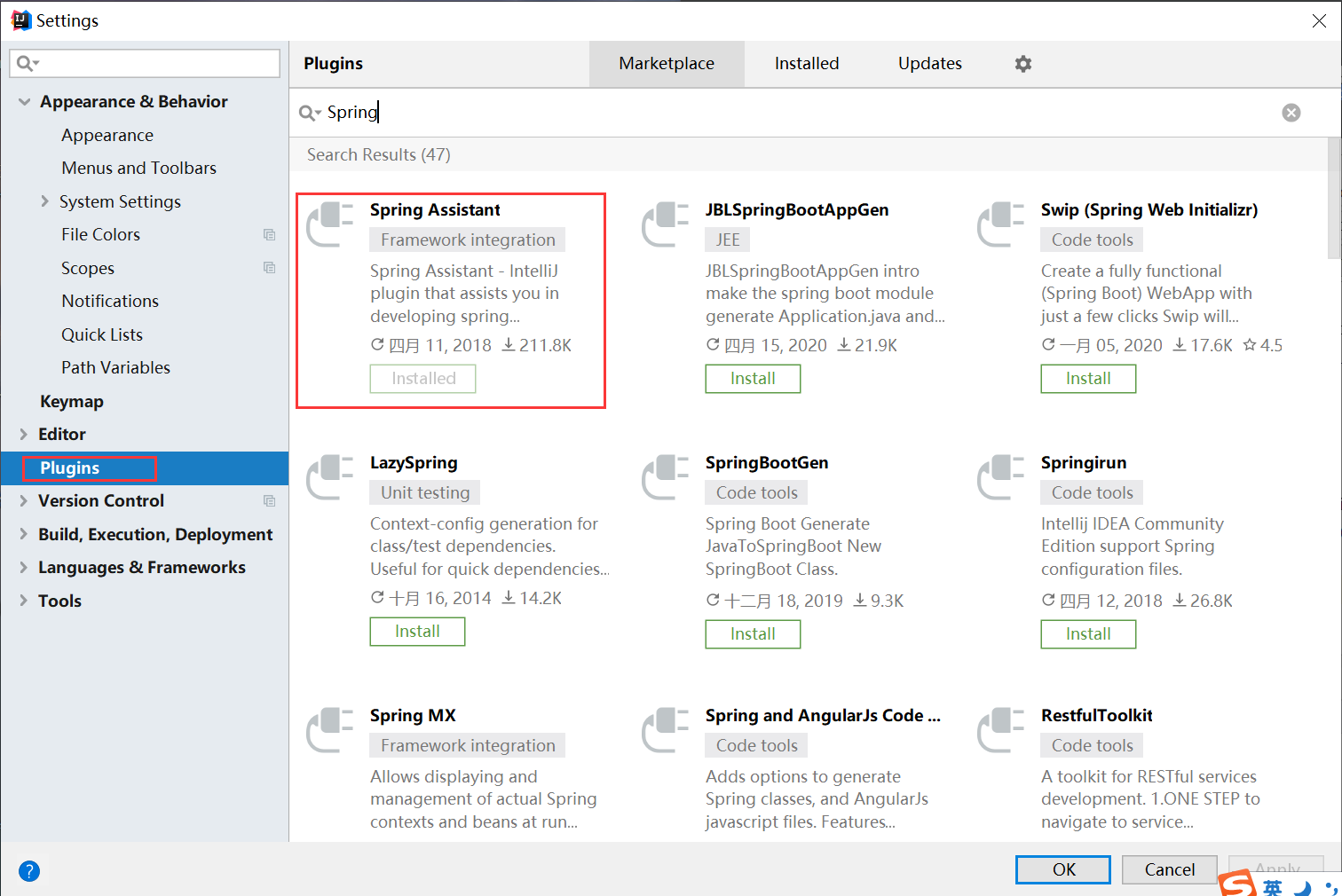Click the Installed button for Spring Assistant
The width and height of the screenshot is (1342, 896).
423,379
